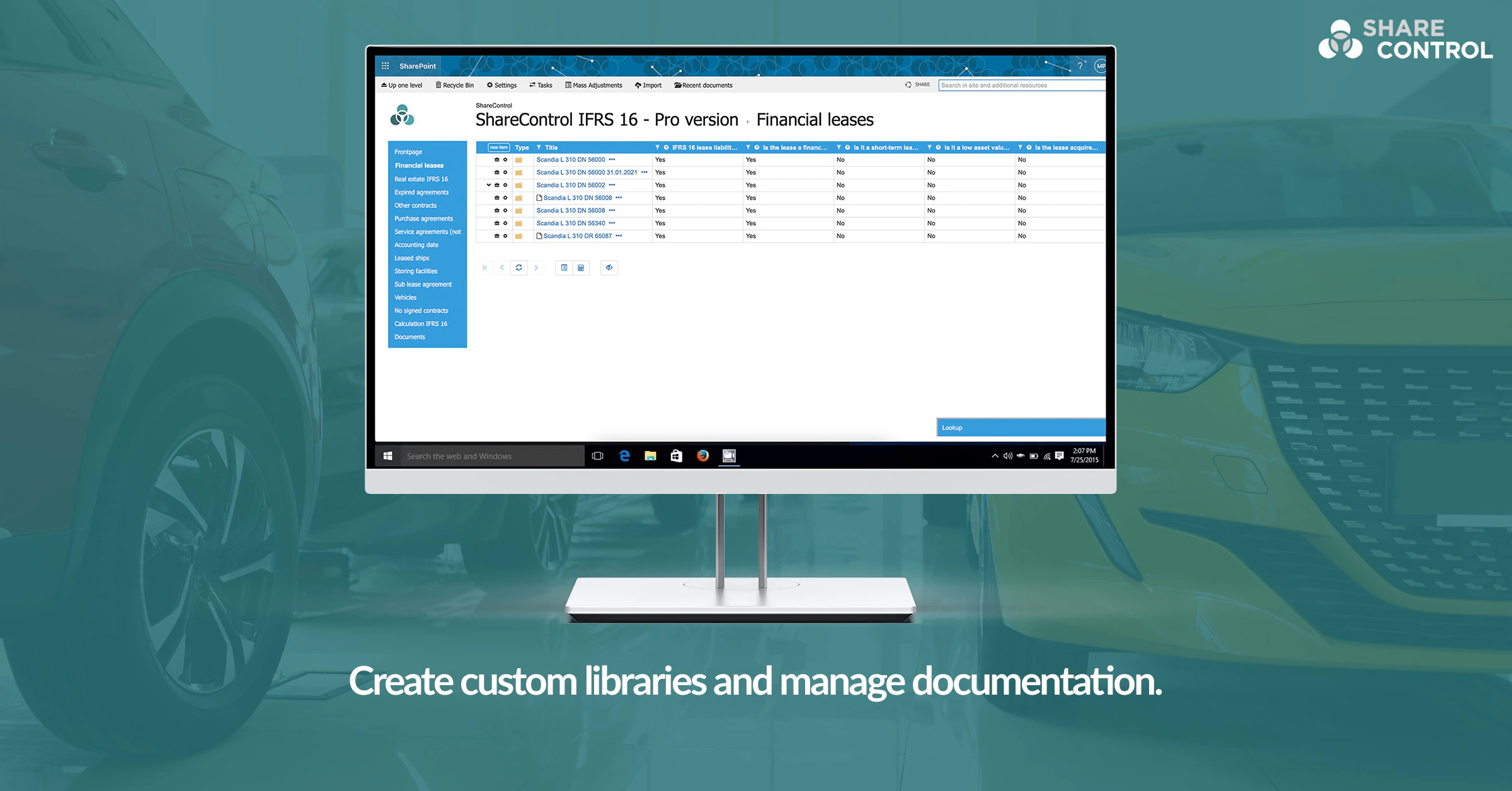Select Financial leases in the sidebar
This screenshot has width=1512, height=791.
pos(418,165)
